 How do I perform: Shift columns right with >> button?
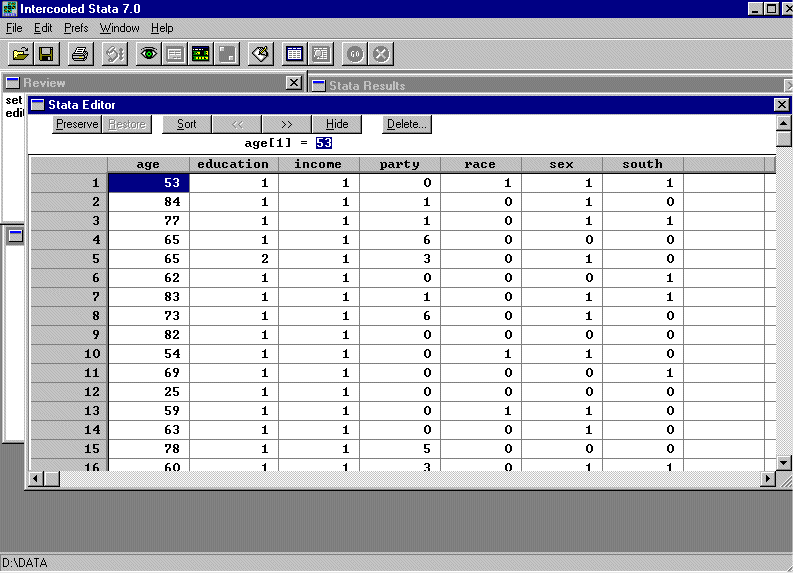point(287,124)
